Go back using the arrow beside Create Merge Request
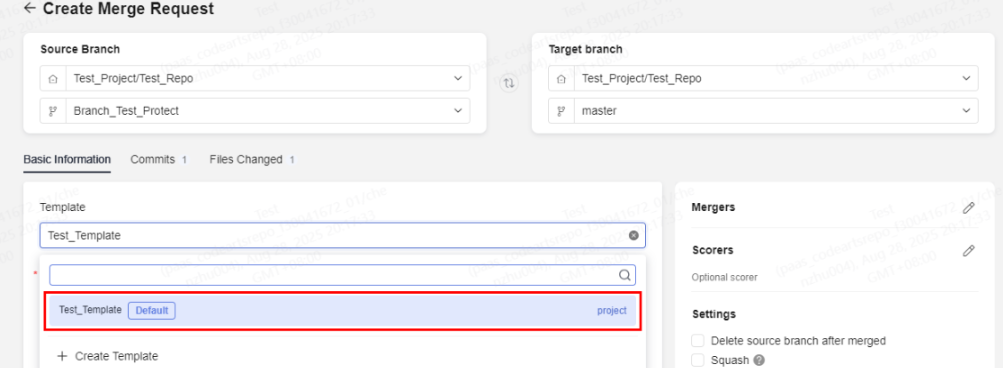Viewport: 1003px width, 368px height. click(29, 8)
